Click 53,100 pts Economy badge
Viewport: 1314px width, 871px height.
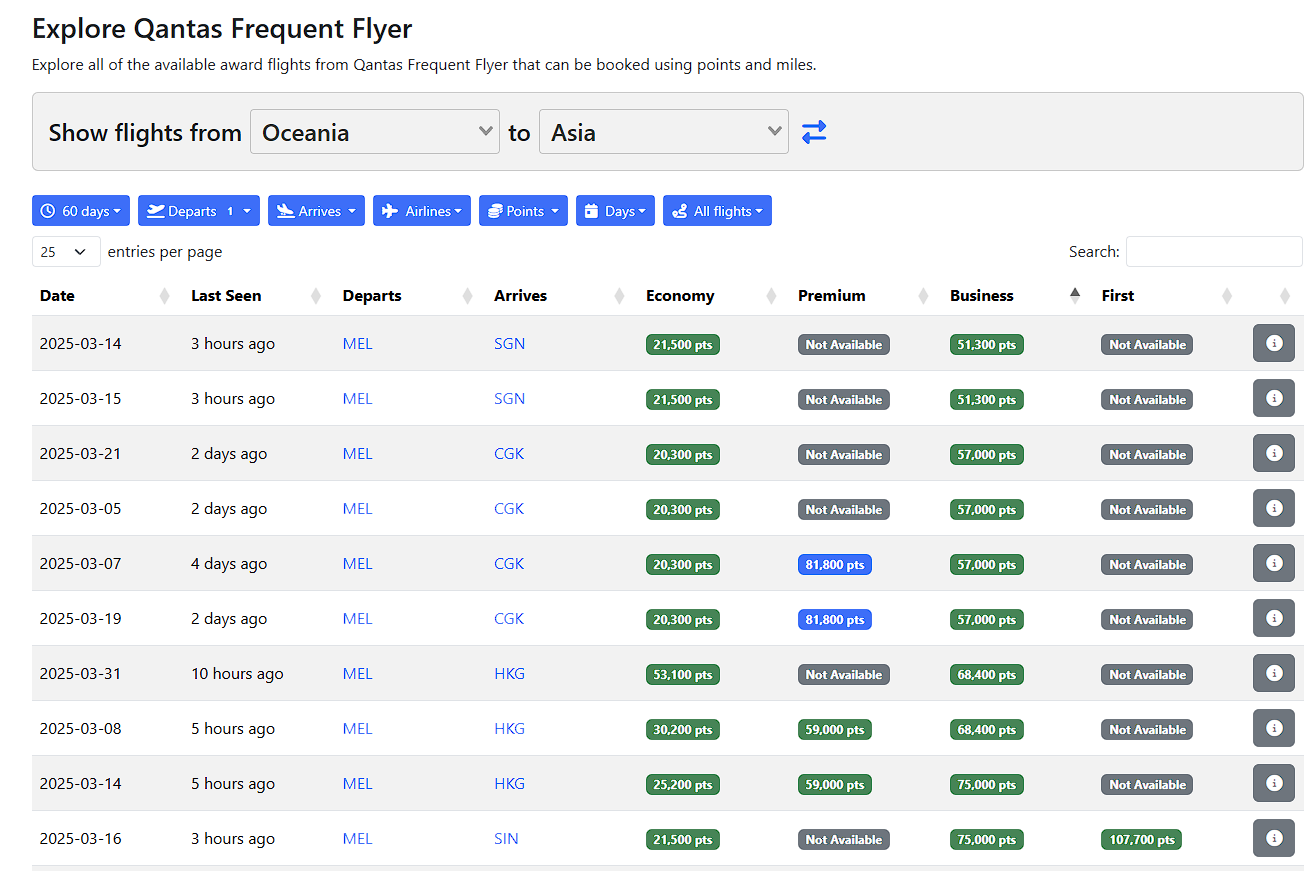[683, 675]
